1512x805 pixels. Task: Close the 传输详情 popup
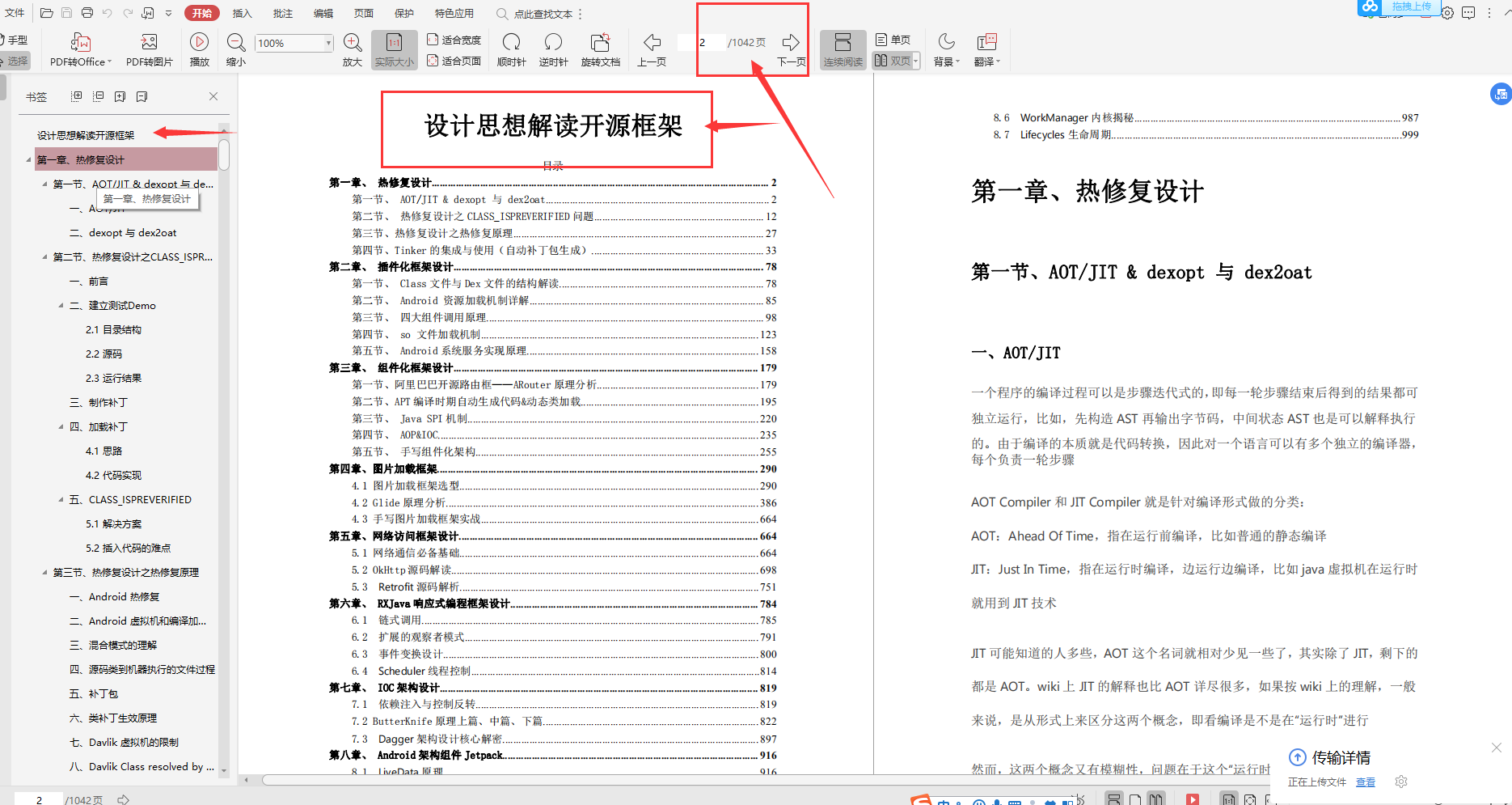point(1497,748)
